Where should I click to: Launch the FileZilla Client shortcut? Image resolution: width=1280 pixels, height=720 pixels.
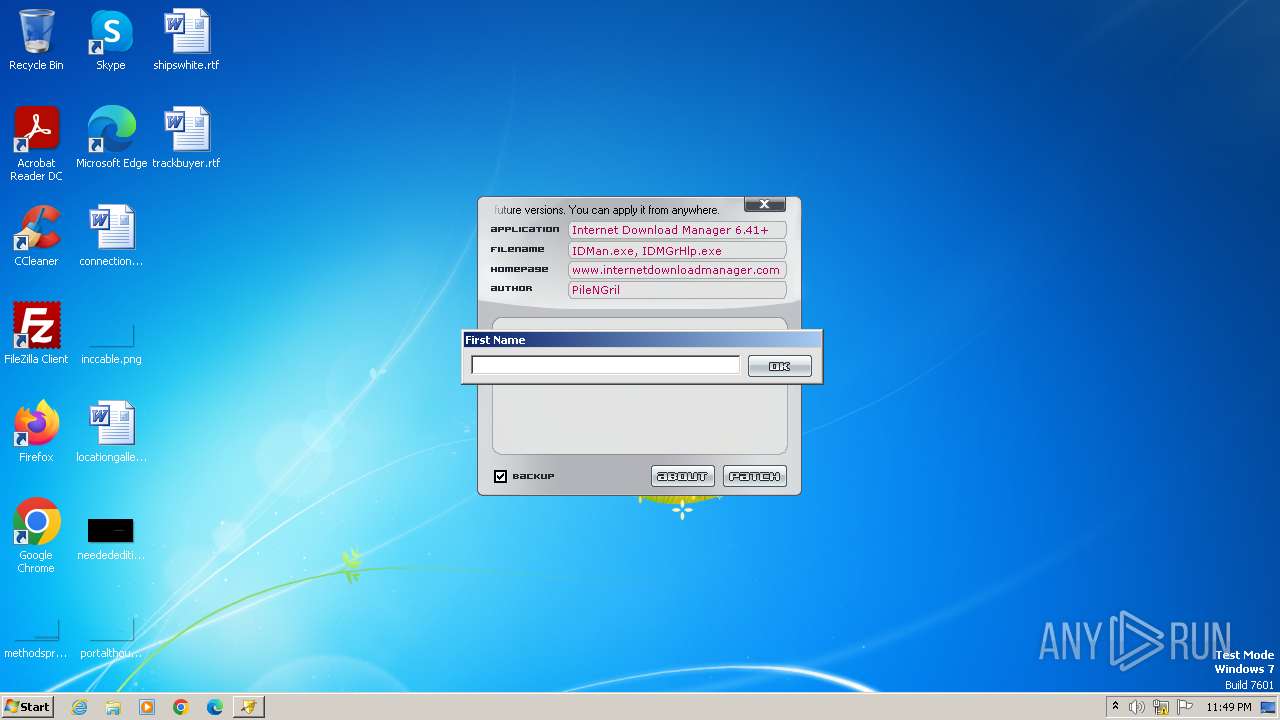click(x=36, y=334)
